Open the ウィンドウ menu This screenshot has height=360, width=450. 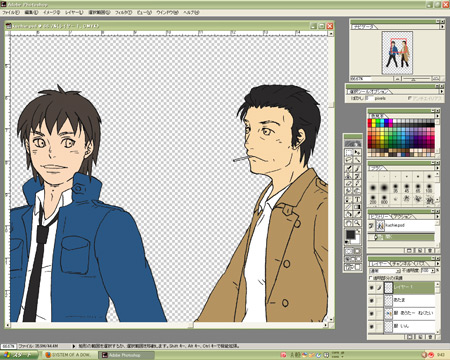coord(167,12)
